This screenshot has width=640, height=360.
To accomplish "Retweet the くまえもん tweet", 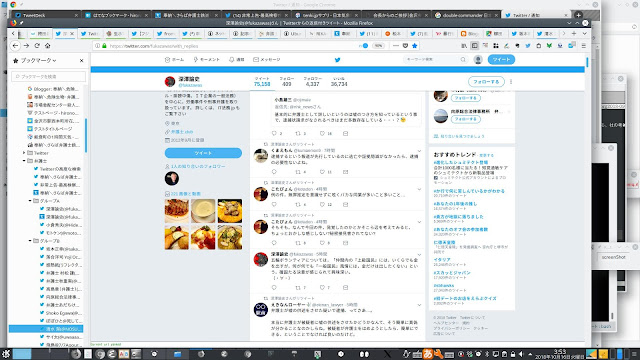I will tap(298, 172).
